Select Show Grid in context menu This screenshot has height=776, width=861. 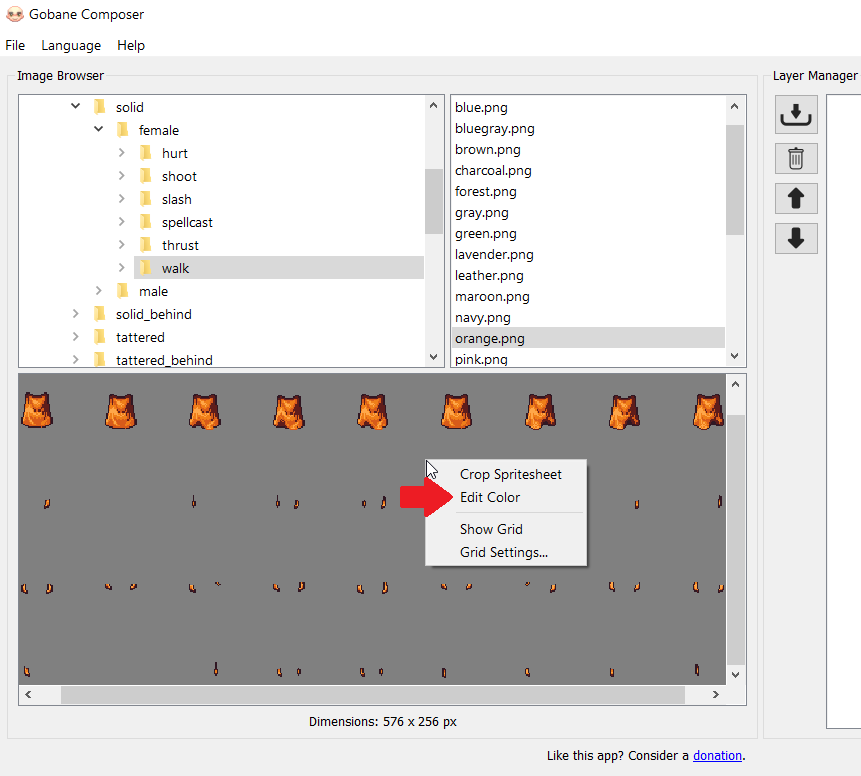click(x=491, y=529)
